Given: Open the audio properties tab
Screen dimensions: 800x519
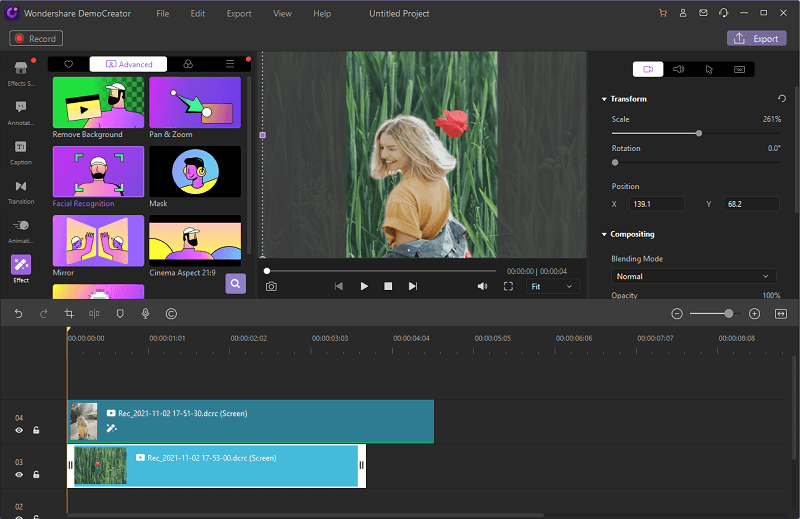Looking at the screenshot, I should pos(679,69).
